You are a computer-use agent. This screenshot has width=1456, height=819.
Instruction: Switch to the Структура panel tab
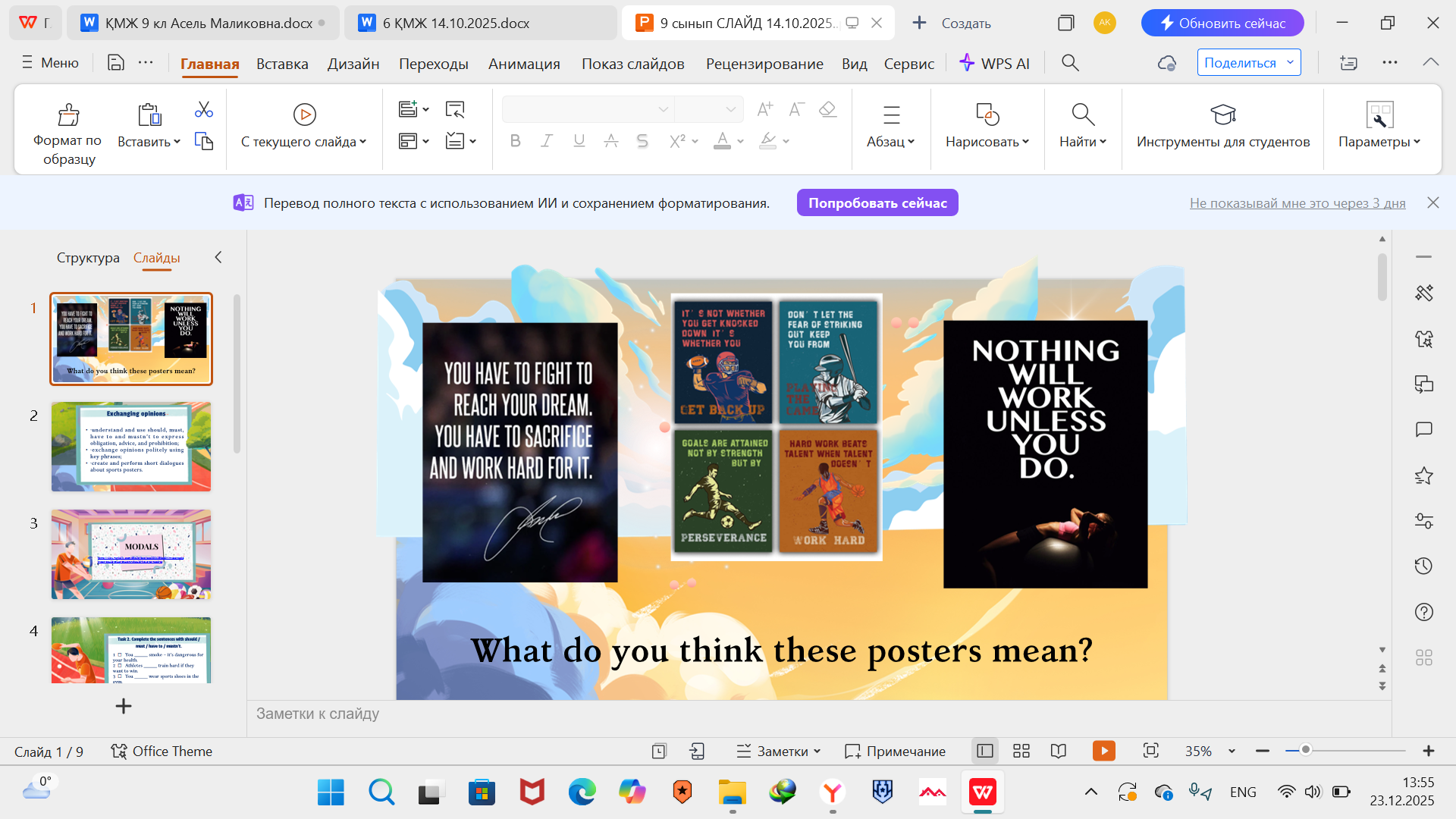click(x=88, y=258)
